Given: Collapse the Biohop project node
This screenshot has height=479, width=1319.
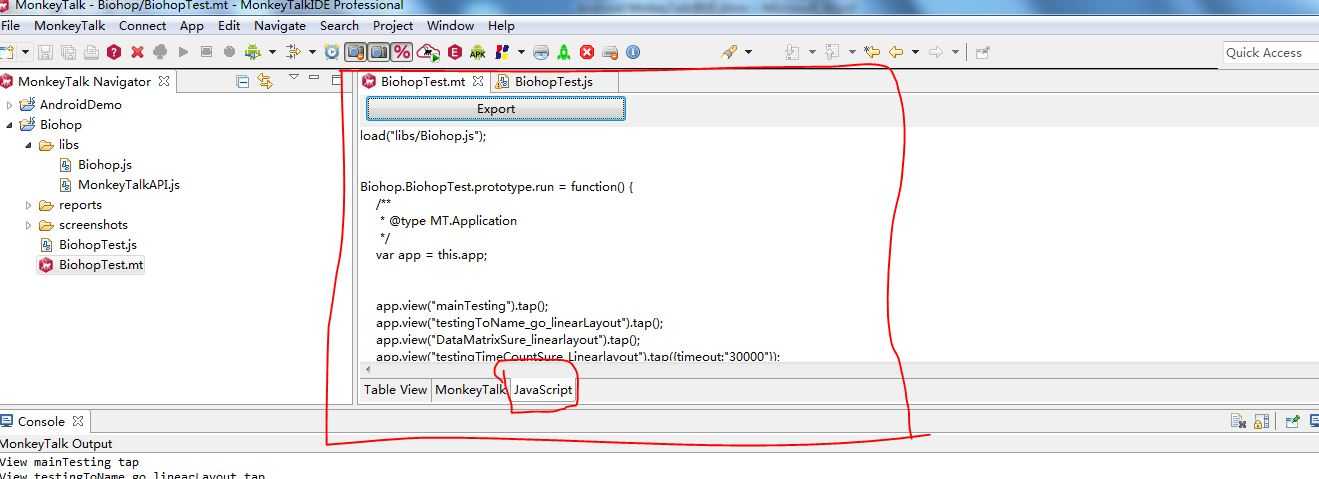Looking at the screenshot, I should pyautogui.click(x=9, y=125).
